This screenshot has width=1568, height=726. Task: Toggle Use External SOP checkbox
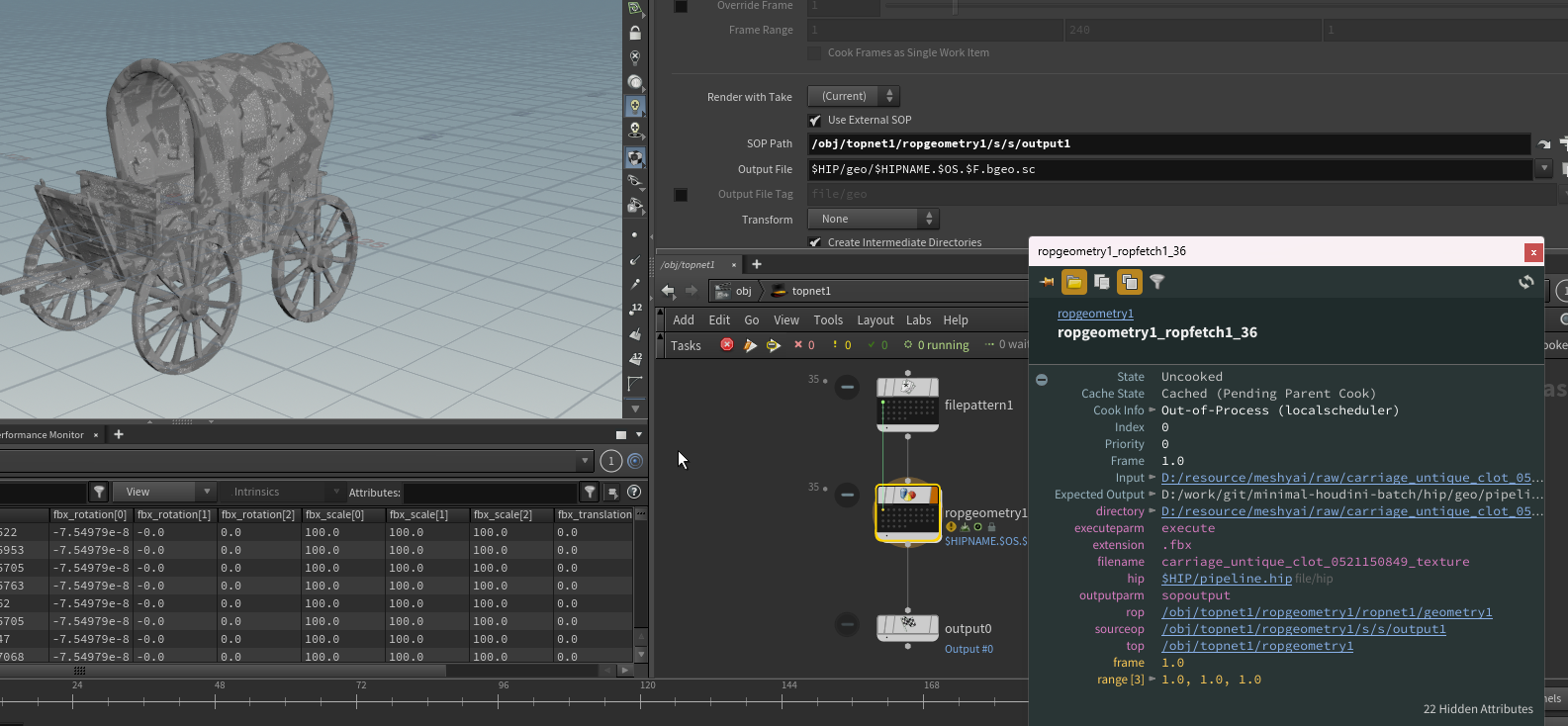(815, 121)
